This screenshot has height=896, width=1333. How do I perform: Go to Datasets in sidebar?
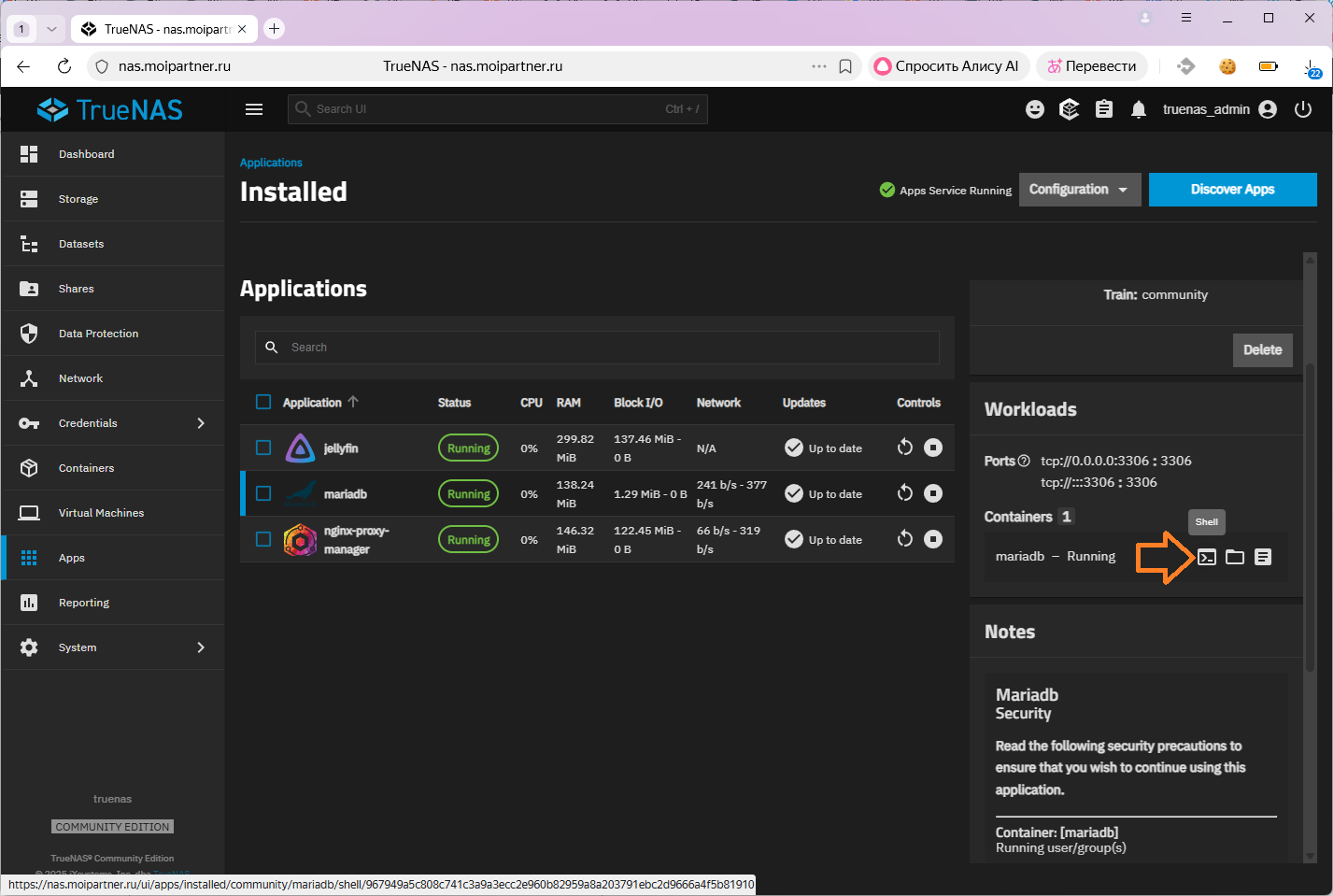[81, 244]
